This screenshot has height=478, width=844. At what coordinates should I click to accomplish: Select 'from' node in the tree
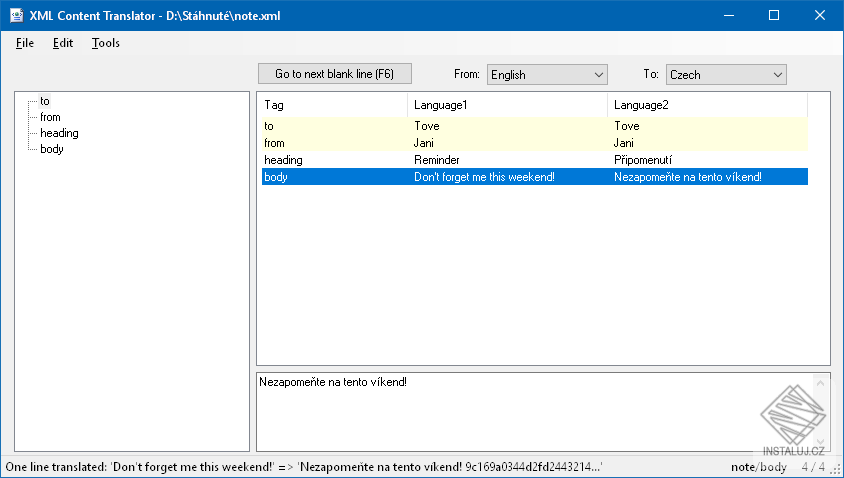50,117
